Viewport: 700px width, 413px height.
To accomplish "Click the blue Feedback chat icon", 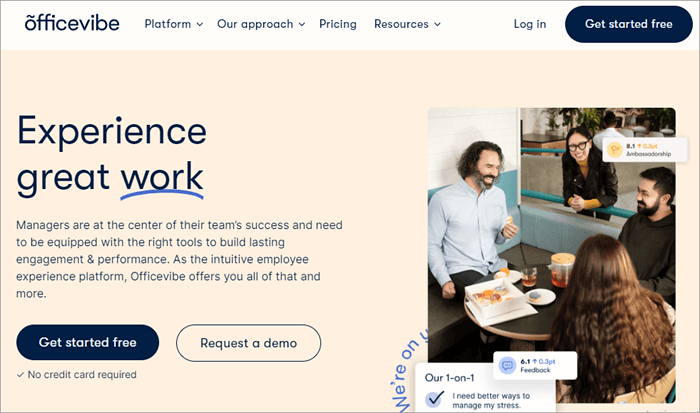I will tap(507, 366).
